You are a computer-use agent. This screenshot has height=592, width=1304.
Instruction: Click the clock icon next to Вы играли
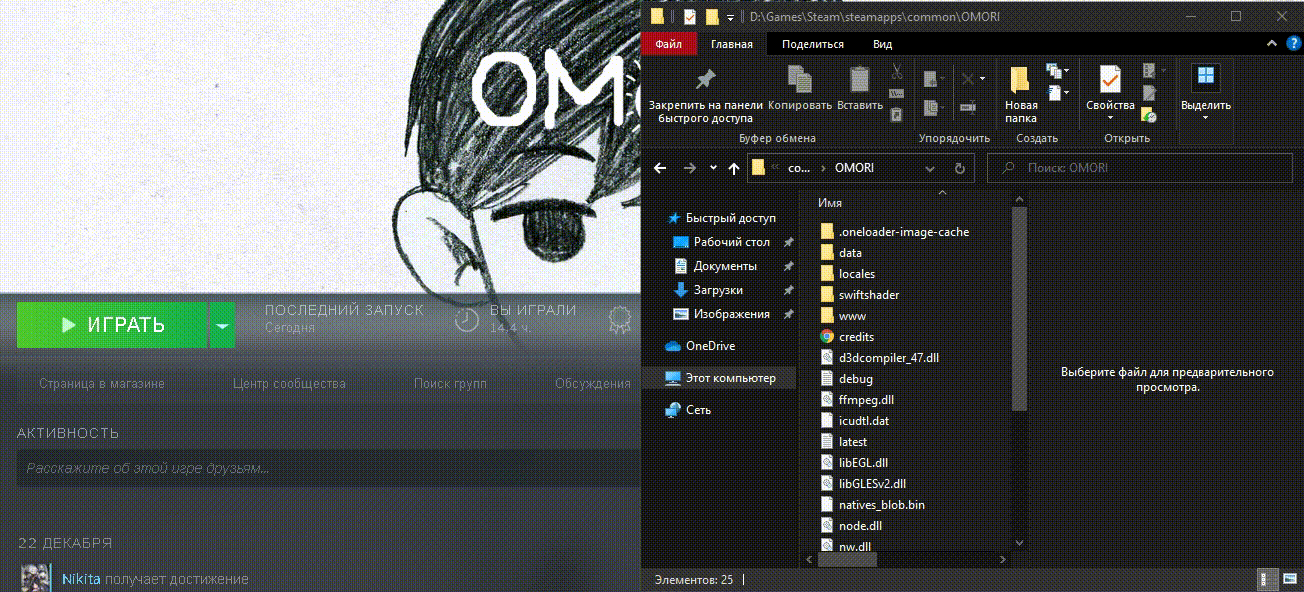[467, 319]
